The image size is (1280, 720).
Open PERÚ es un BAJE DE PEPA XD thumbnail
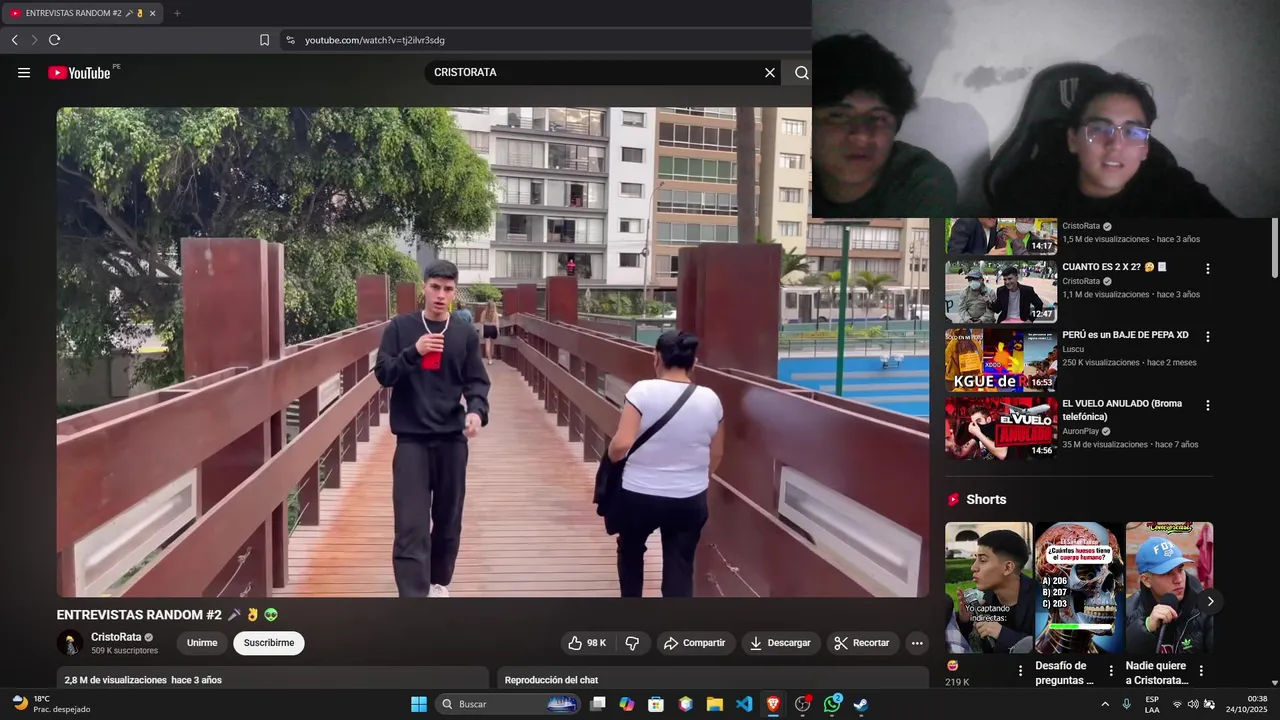click(1000, 360)
